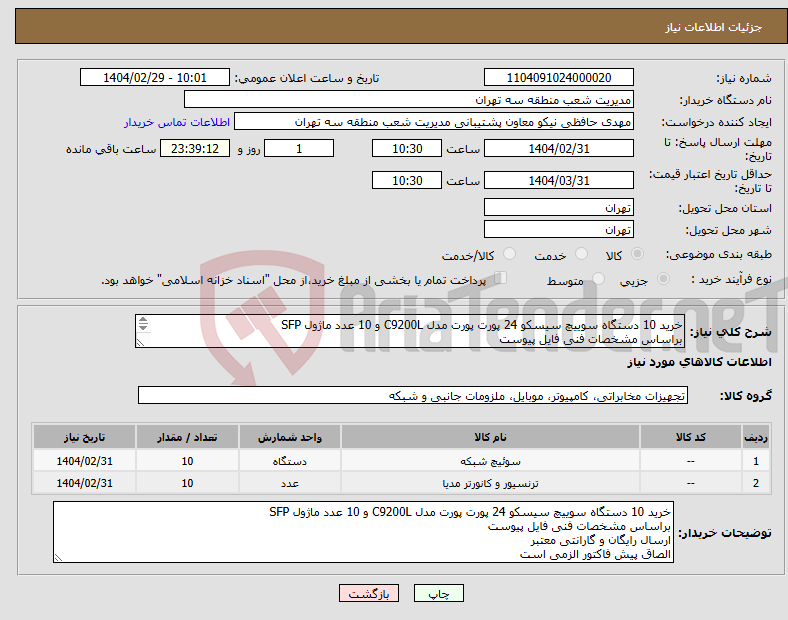Click down arrow in شرح کلی نیاز box
788x620 pixels.
(x=143, y=327)
